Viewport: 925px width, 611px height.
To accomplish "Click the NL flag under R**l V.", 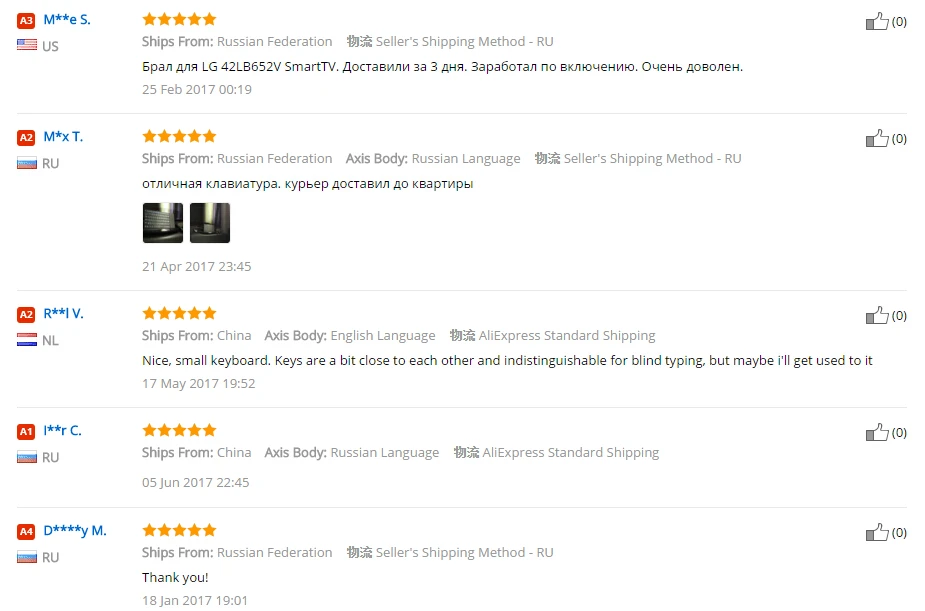I will 27,340.
